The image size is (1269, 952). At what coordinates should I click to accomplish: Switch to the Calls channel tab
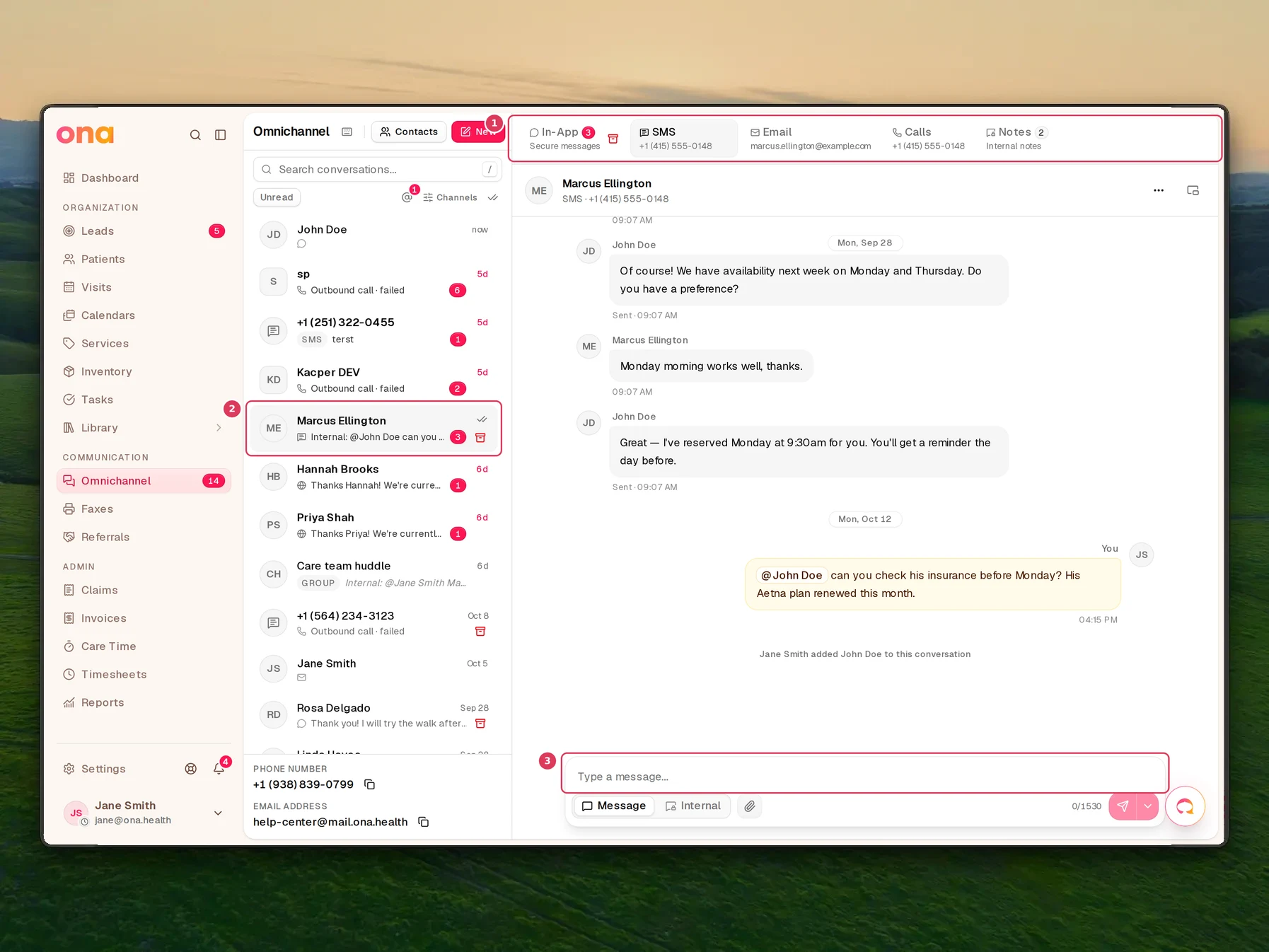pos(928,139)
